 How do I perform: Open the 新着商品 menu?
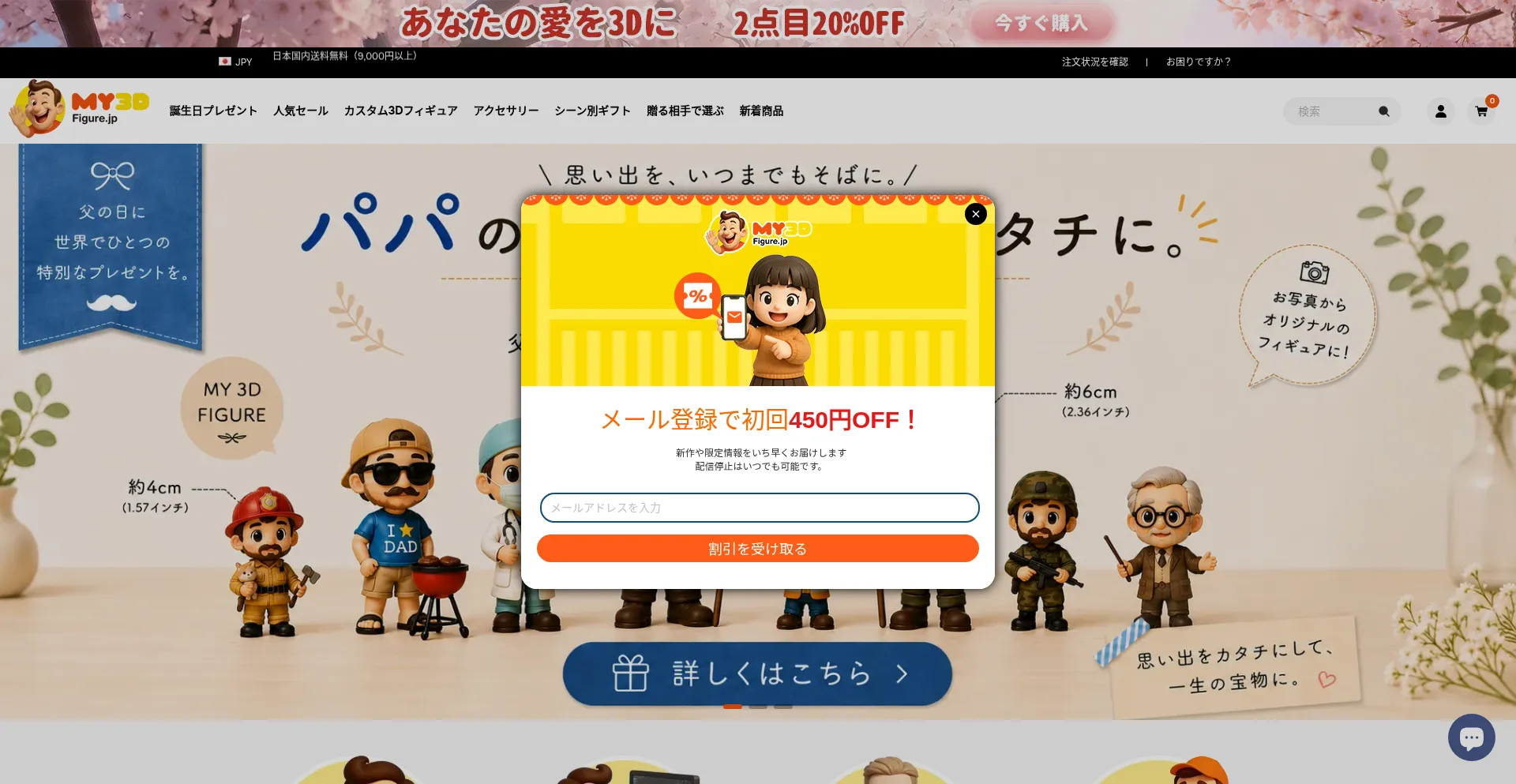tap(761, 111)
